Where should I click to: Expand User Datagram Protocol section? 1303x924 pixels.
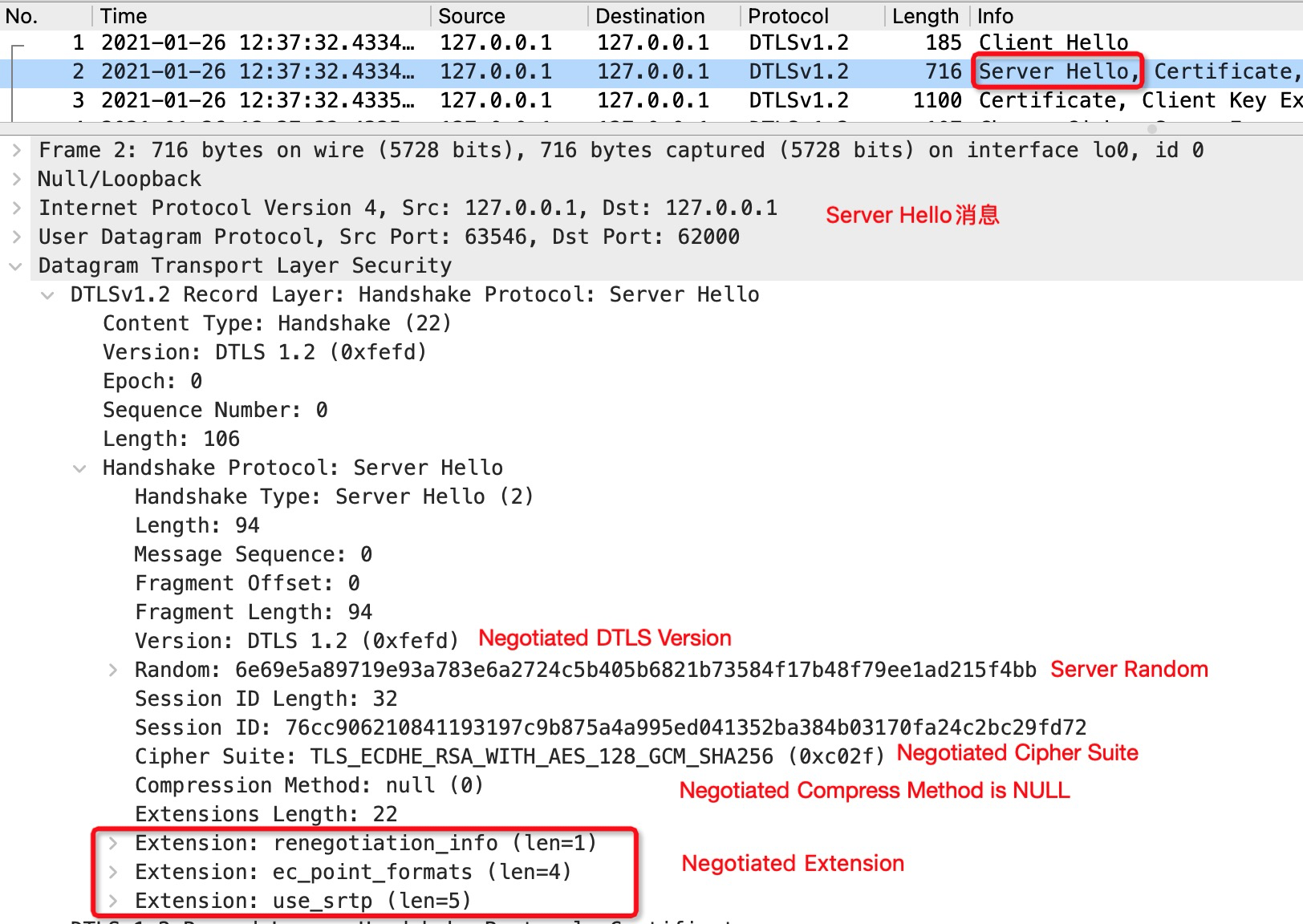16,237
